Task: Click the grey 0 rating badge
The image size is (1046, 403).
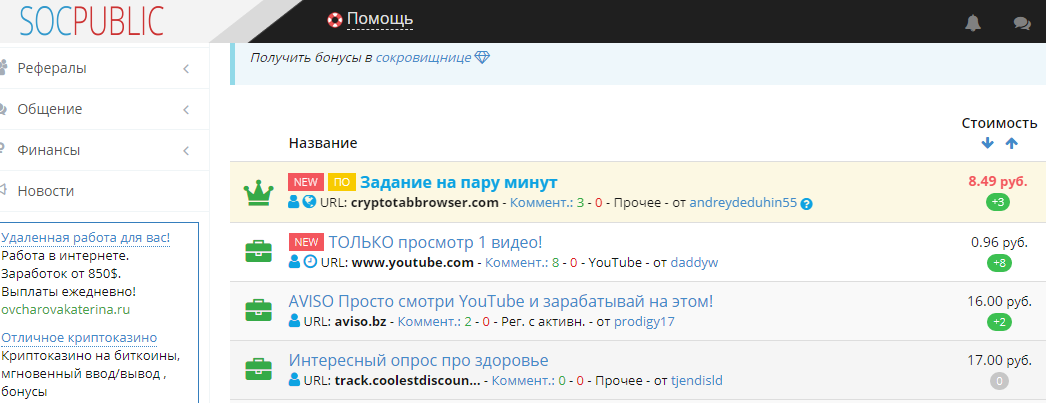Action: click(x=999, y=382)
